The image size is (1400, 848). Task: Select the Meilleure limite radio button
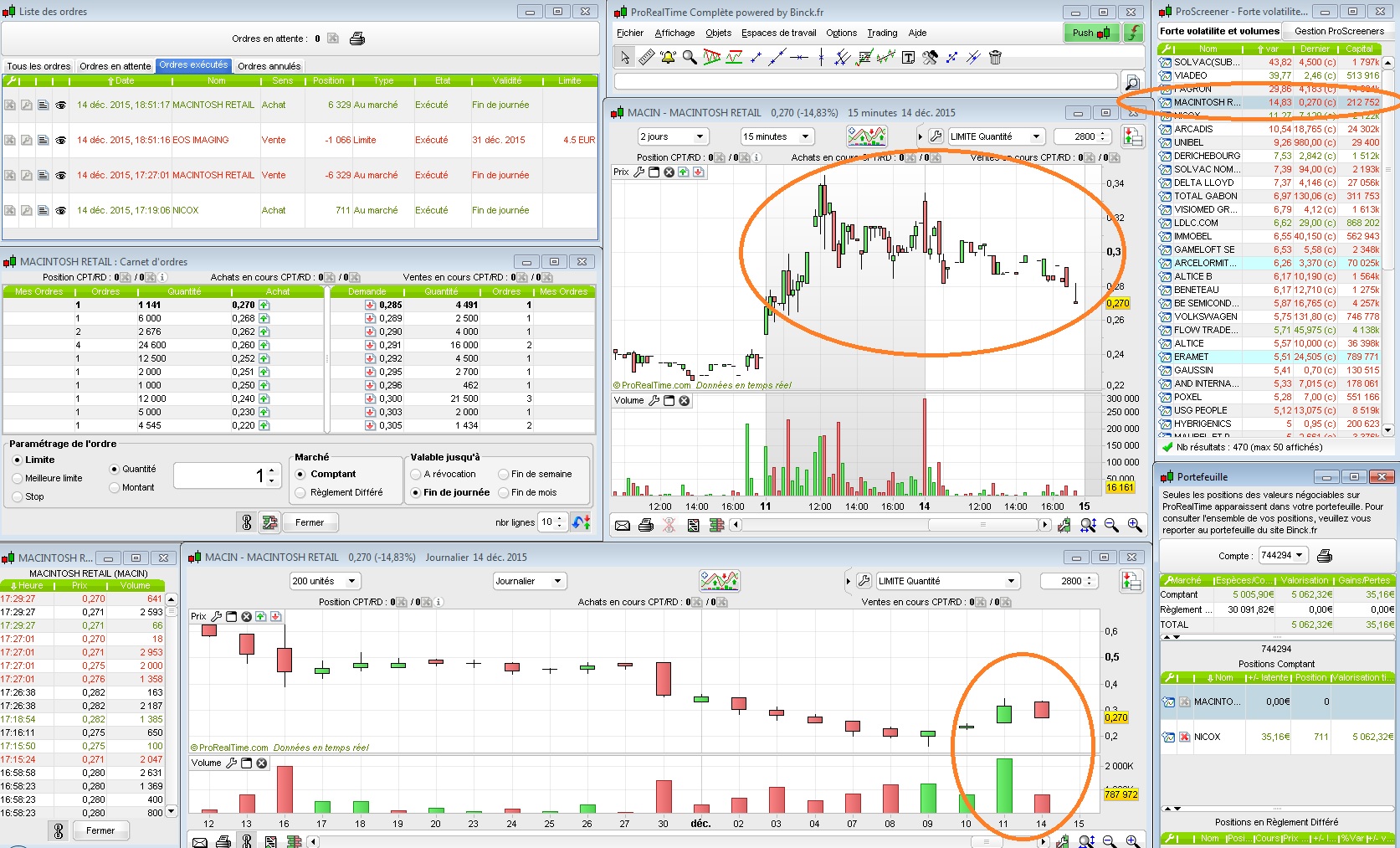tap(18, 478)
